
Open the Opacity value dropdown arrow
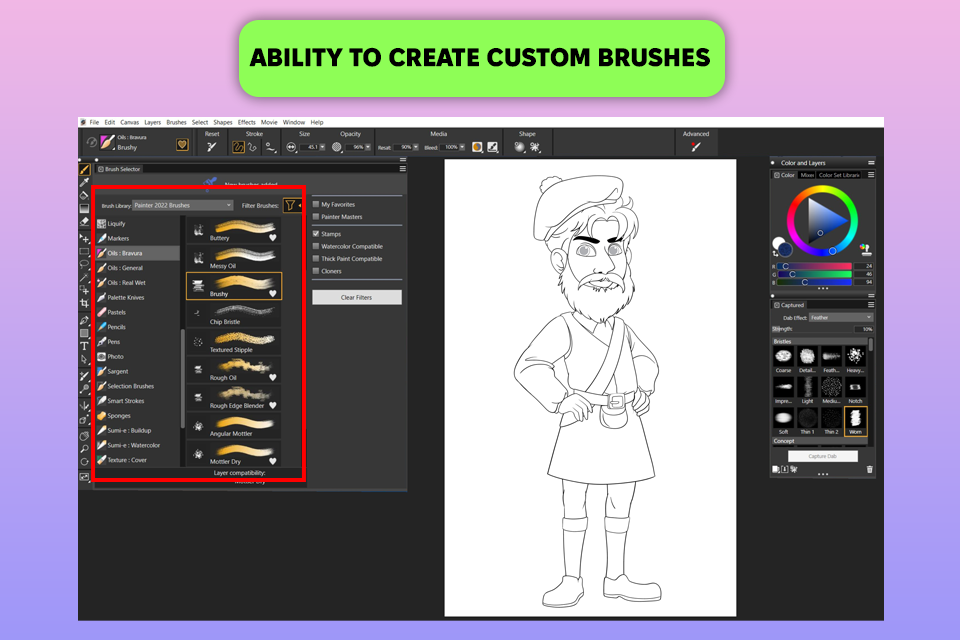coord(368,147)
